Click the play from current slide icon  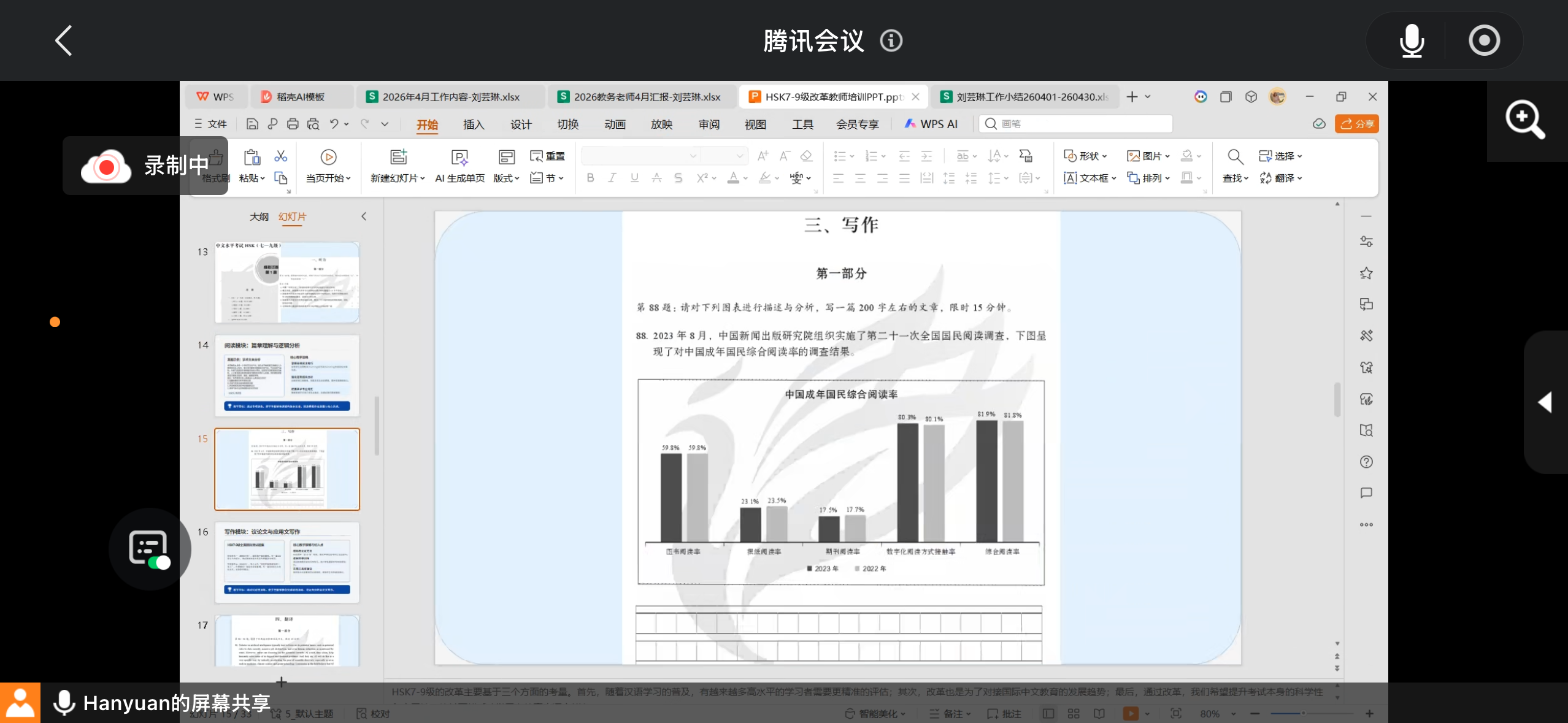point(328,158)
